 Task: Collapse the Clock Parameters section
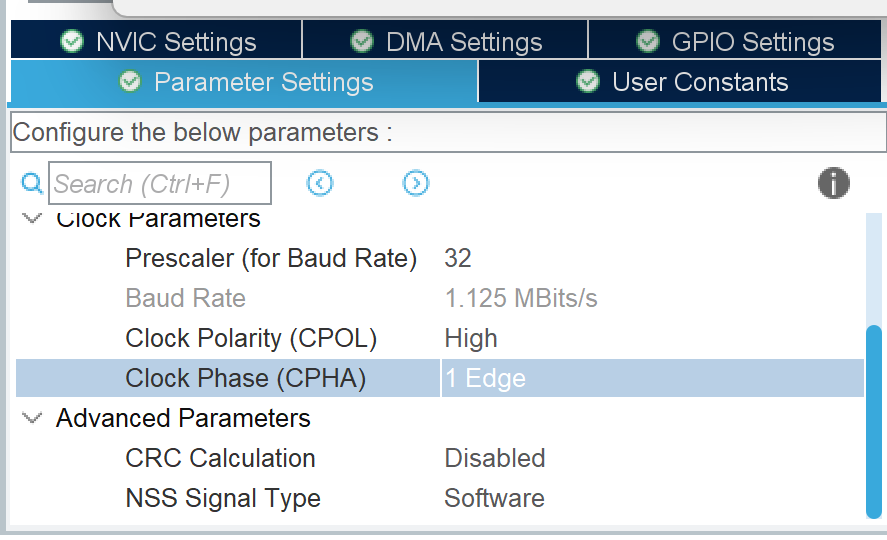click(x=32, y=218)
